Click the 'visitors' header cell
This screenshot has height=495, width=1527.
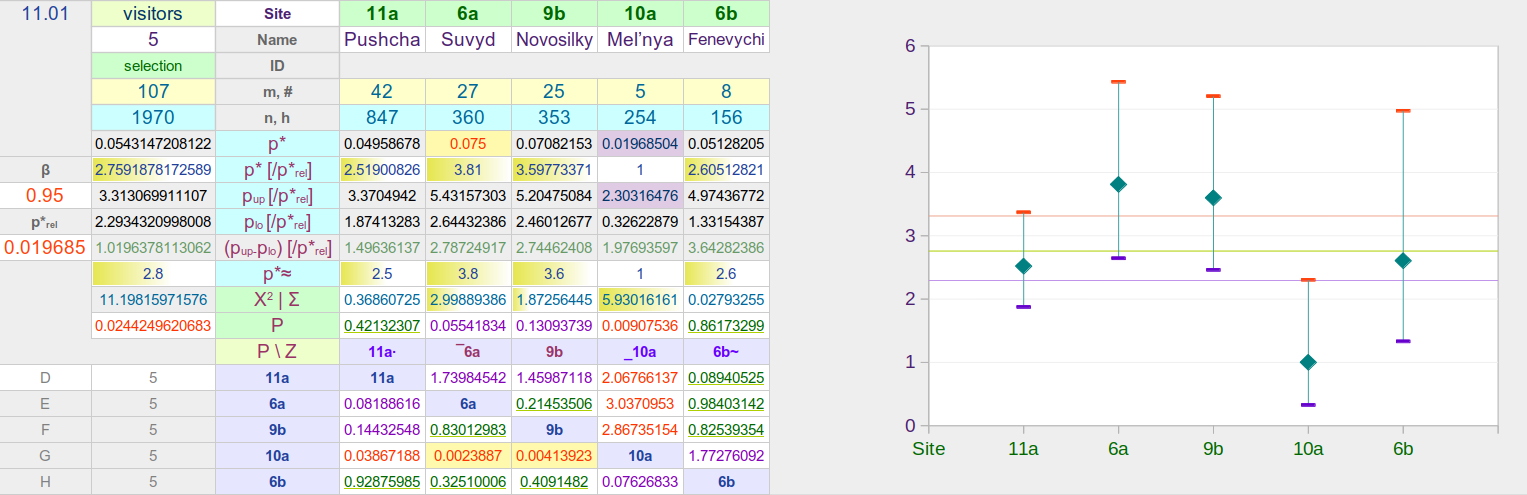coord(153,14)
